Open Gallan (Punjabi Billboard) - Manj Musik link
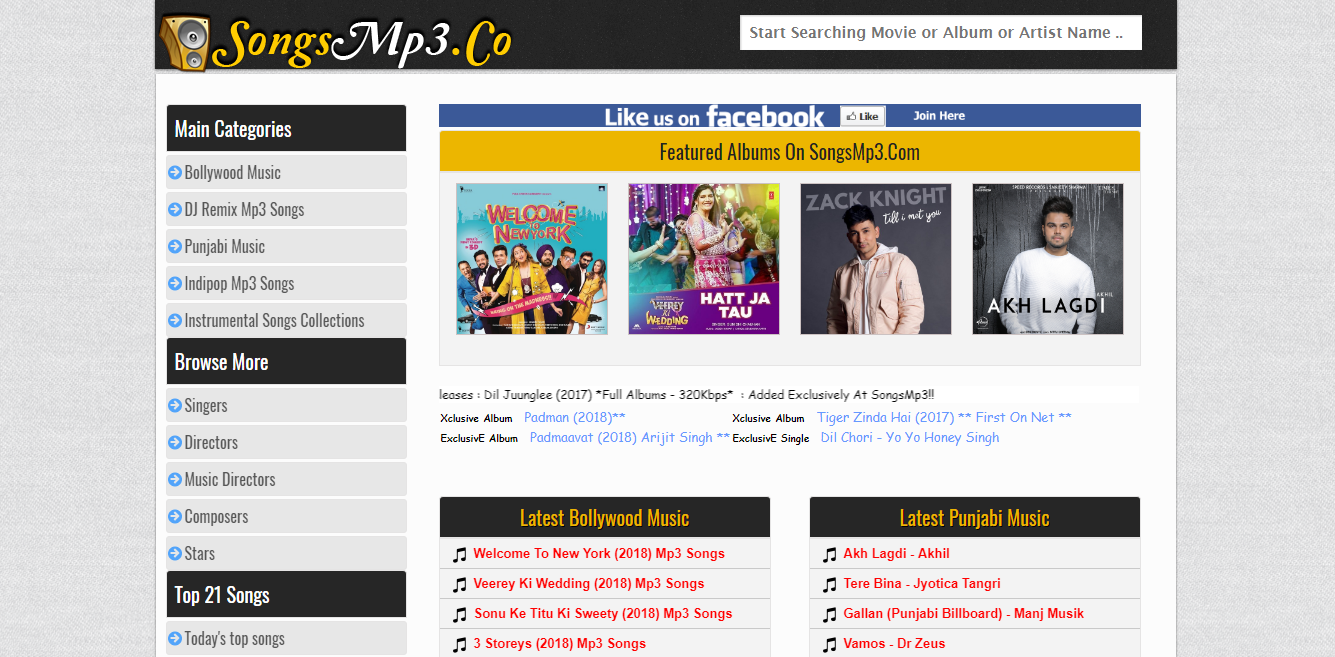 pyautogui.click(x=964, y=613)
